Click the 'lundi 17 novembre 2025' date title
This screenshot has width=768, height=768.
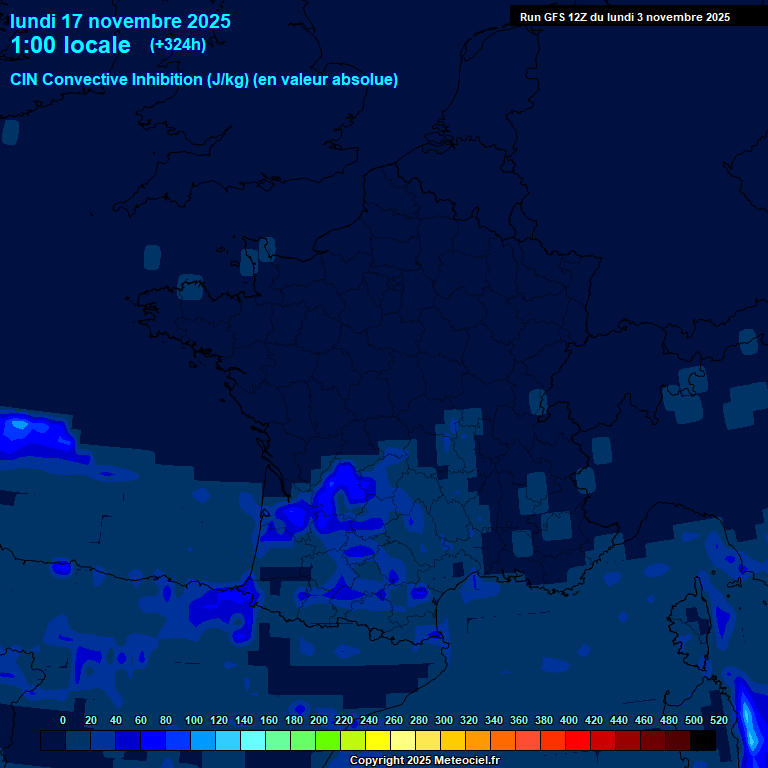(120, 21)
